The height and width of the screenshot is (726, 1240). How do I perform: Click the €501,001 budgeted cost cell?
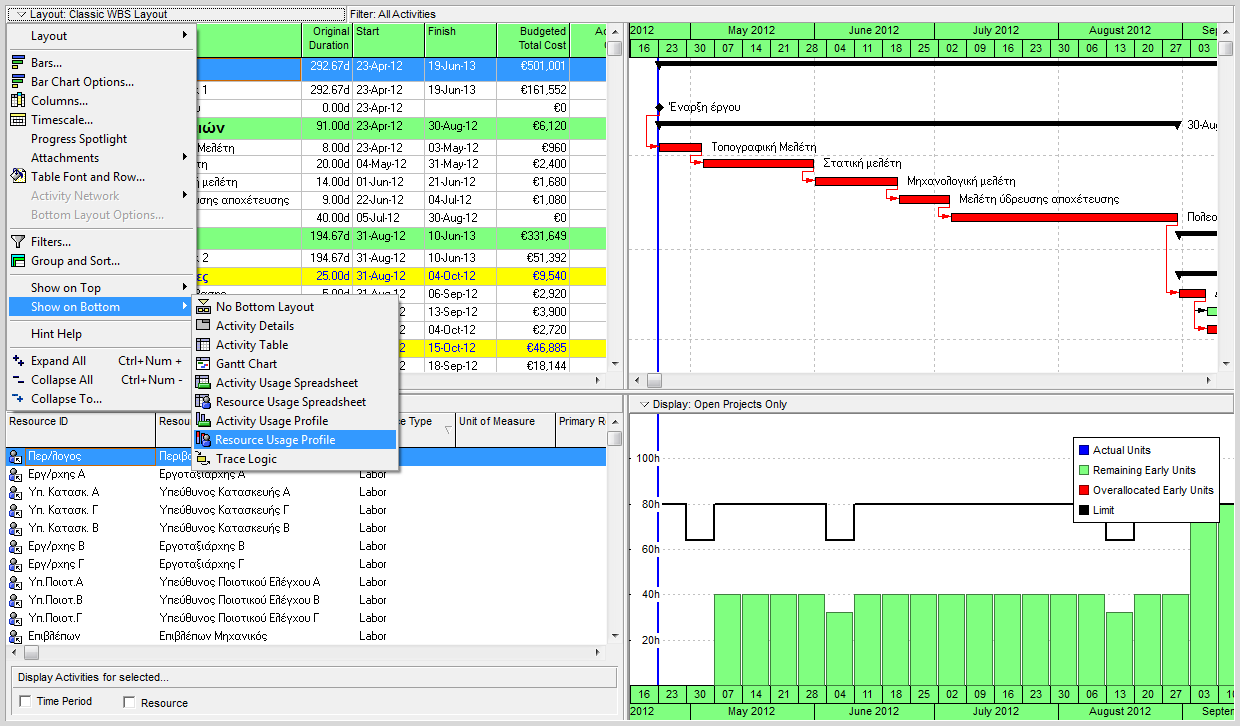click(x=533, y=68)
